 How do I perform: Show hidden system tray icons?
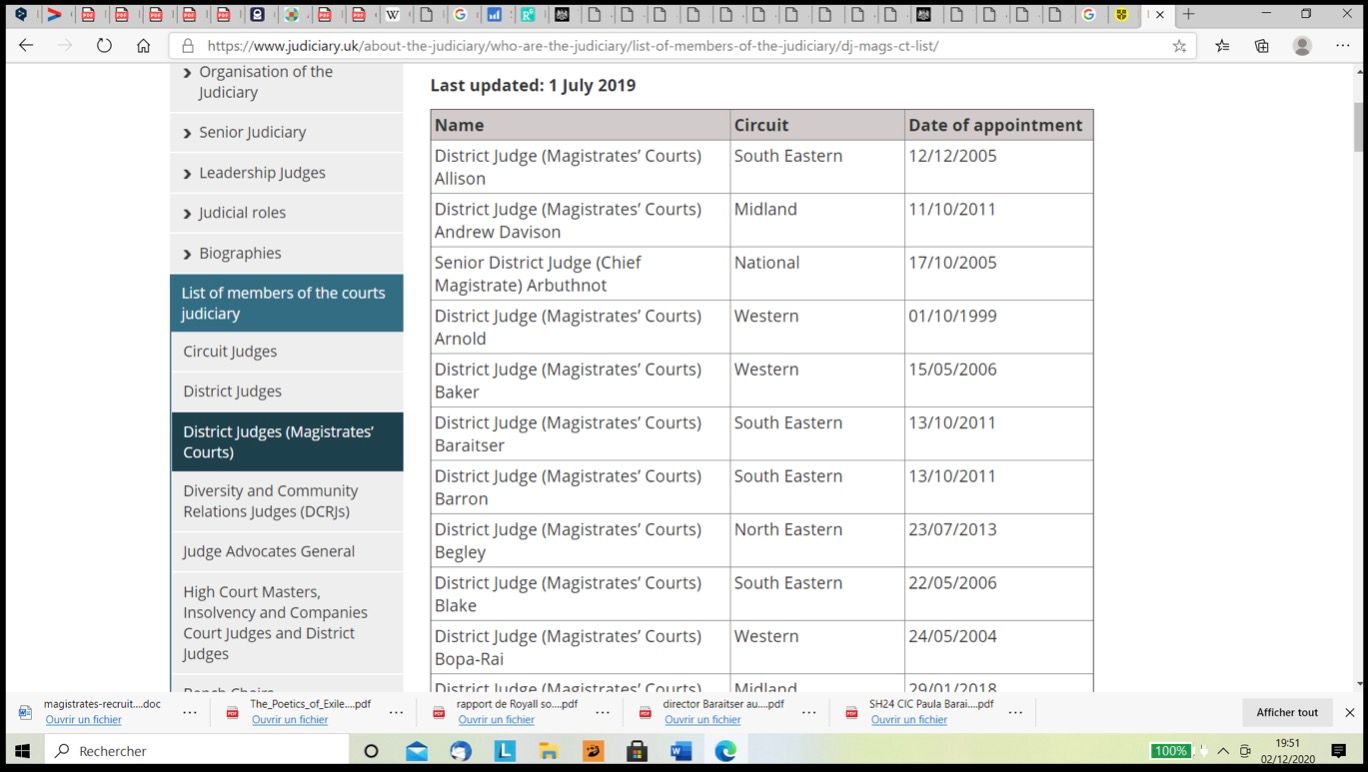[1223, 751]
